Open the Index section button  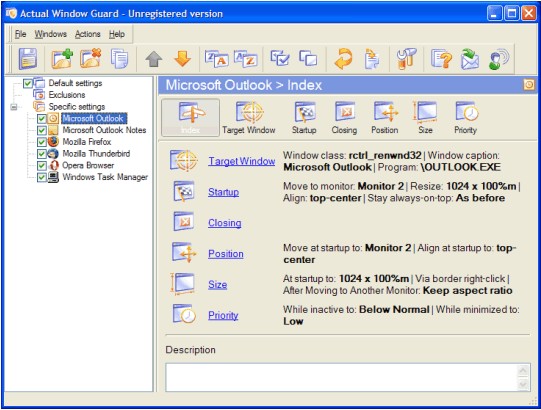click(190, 118)
